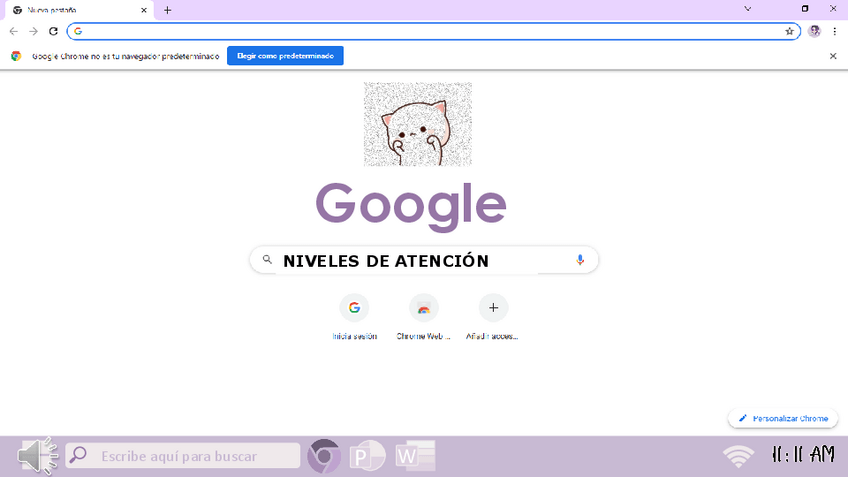The height and width of the screenshot is (477, 848).
Task: Restore down the browser window
Action: click(x=805, y=9)
